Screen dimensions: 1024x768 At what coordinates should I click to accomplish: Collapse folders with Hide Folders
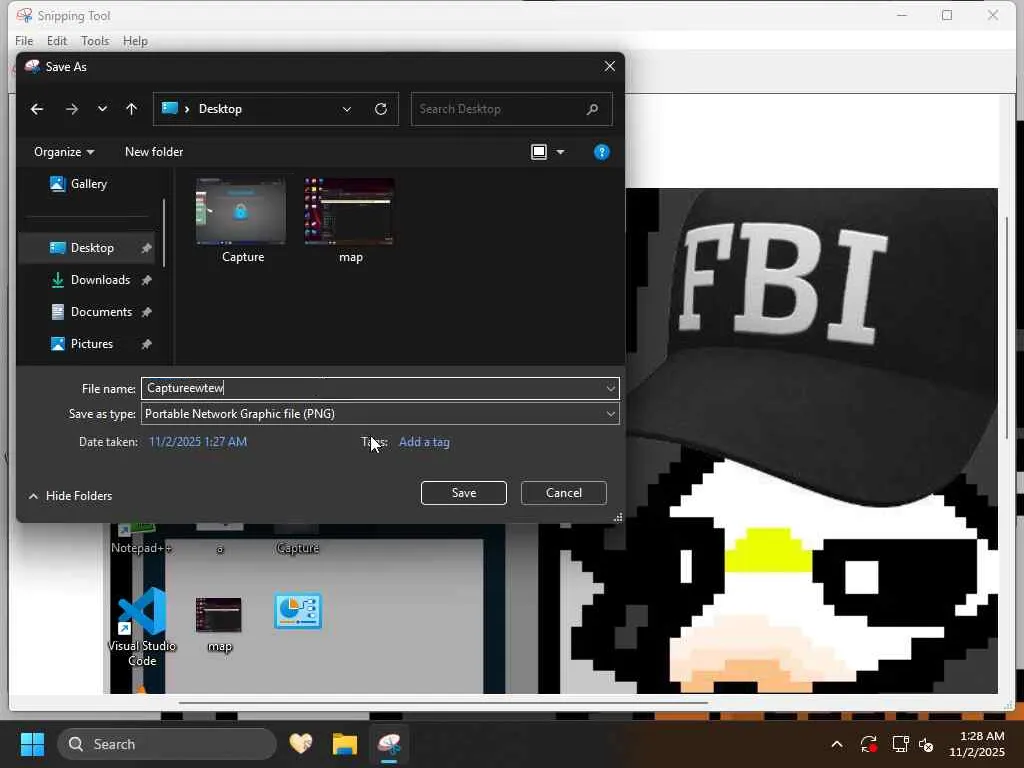point(71,496)
